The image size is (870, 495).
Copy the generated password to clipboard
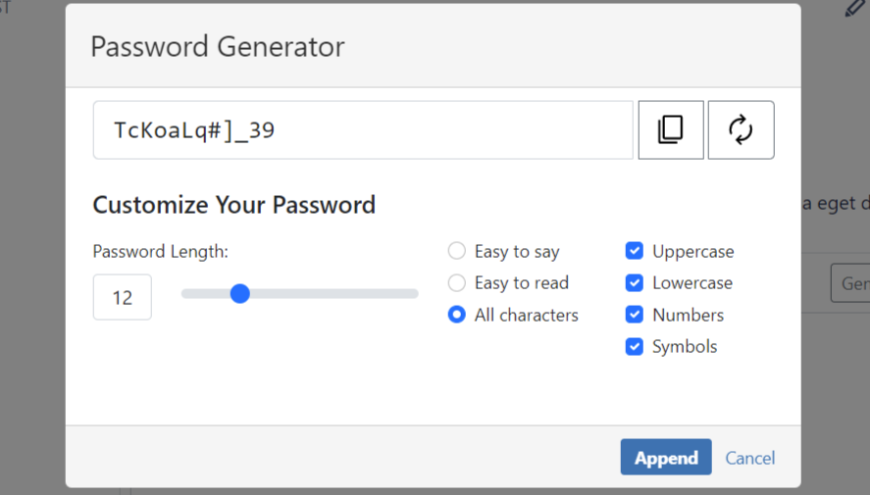click(x=670, y=130)
